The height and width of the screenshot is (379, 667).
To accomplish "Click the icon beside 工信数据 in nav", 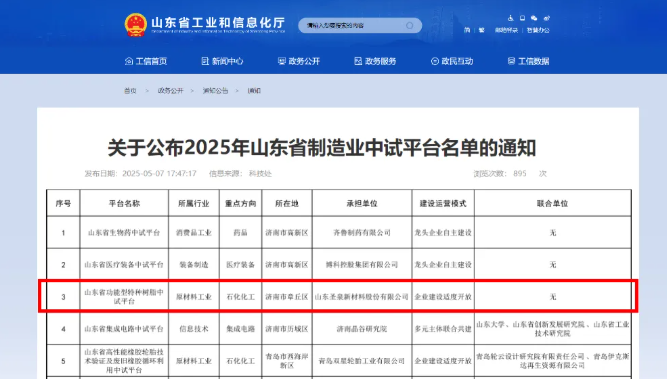I will pos(511,61).
